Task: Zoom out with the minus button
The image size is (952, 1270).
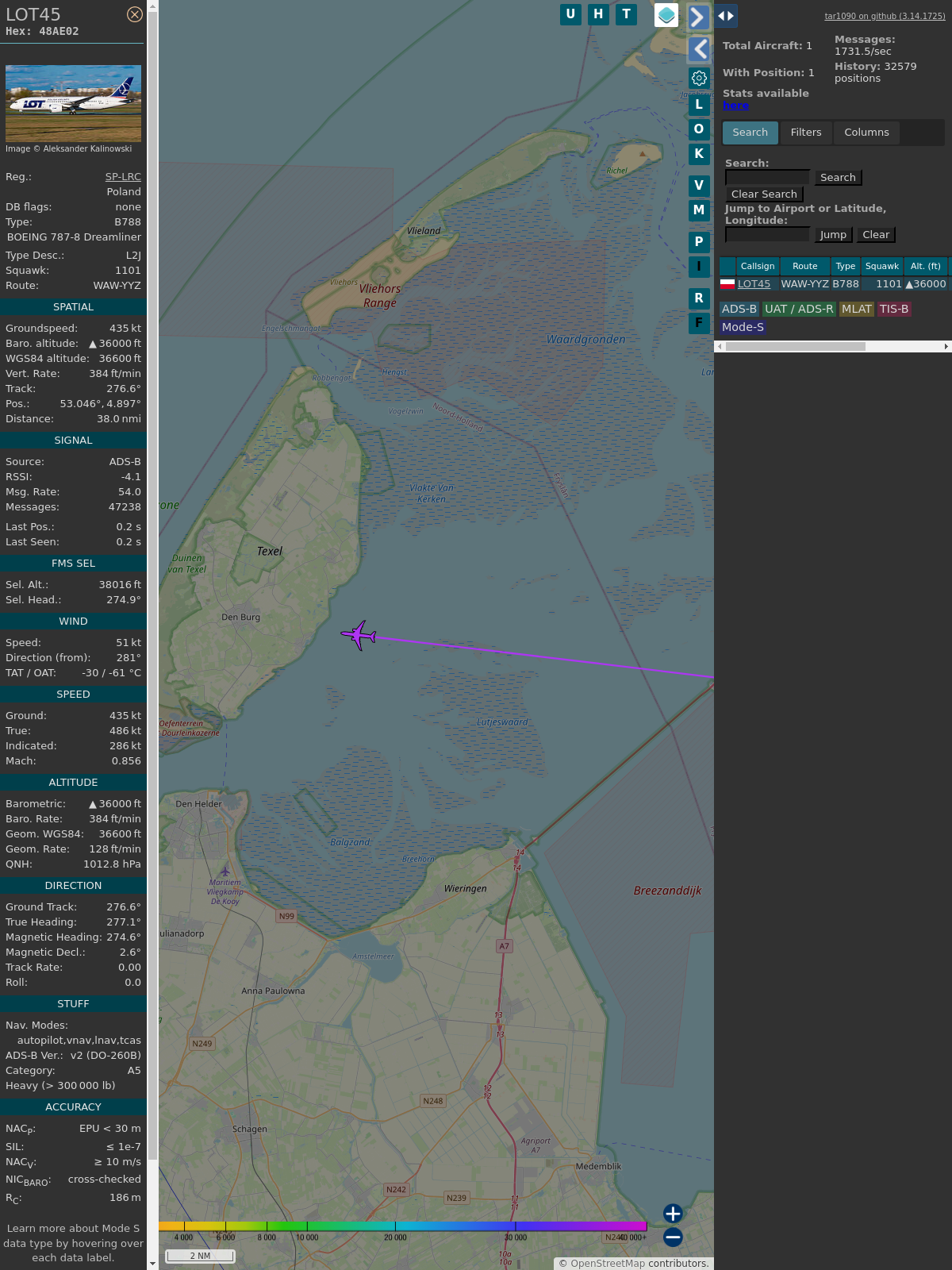Action: point(673,1237)
